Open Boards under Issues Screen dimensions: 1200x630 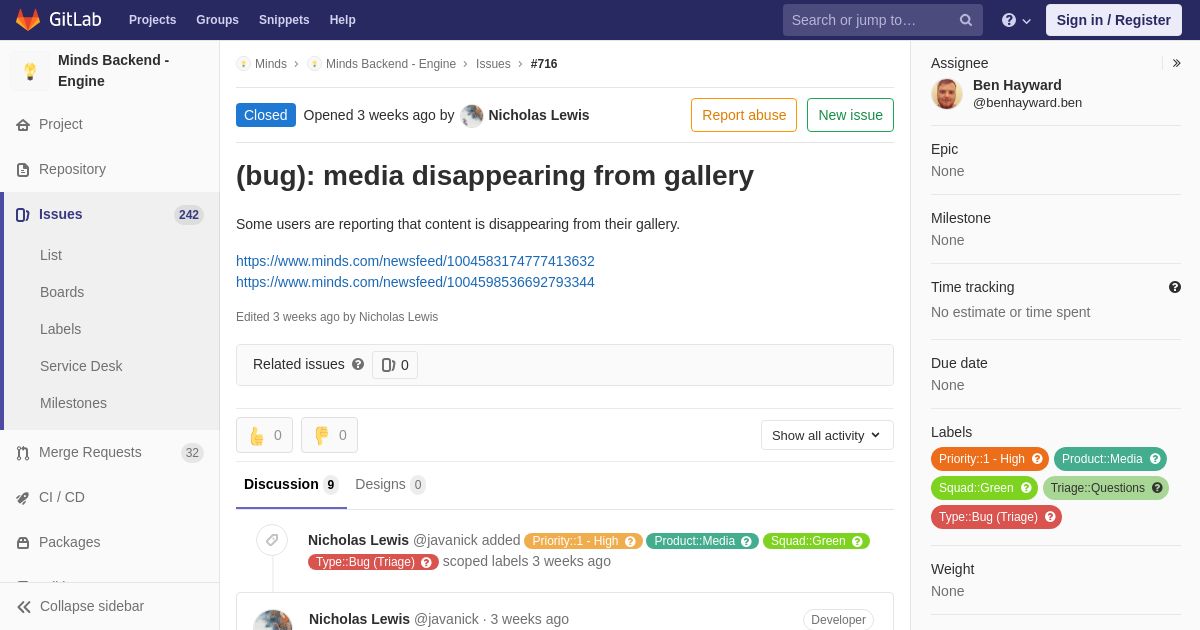[x=62, y=292]
